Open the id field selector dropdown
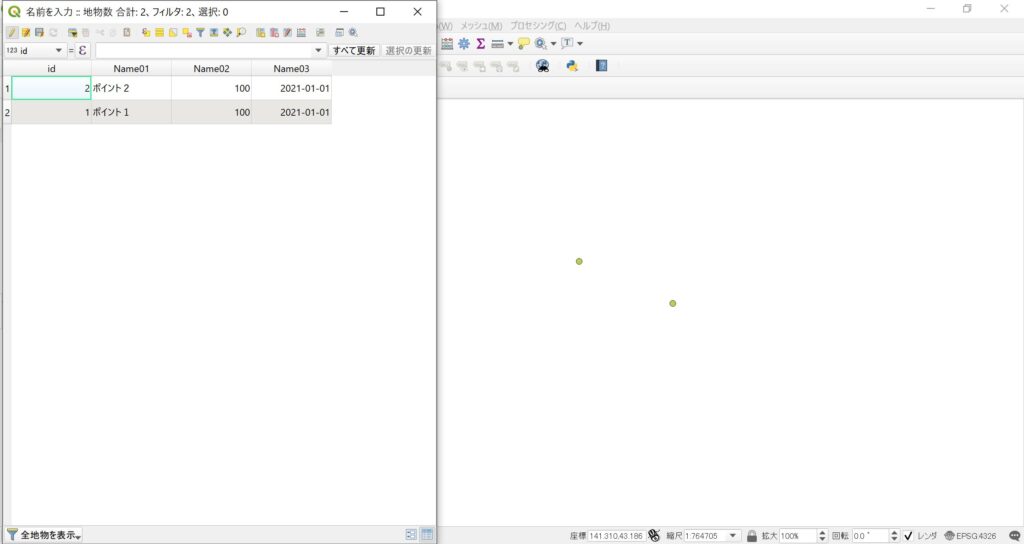 point(35,50)
